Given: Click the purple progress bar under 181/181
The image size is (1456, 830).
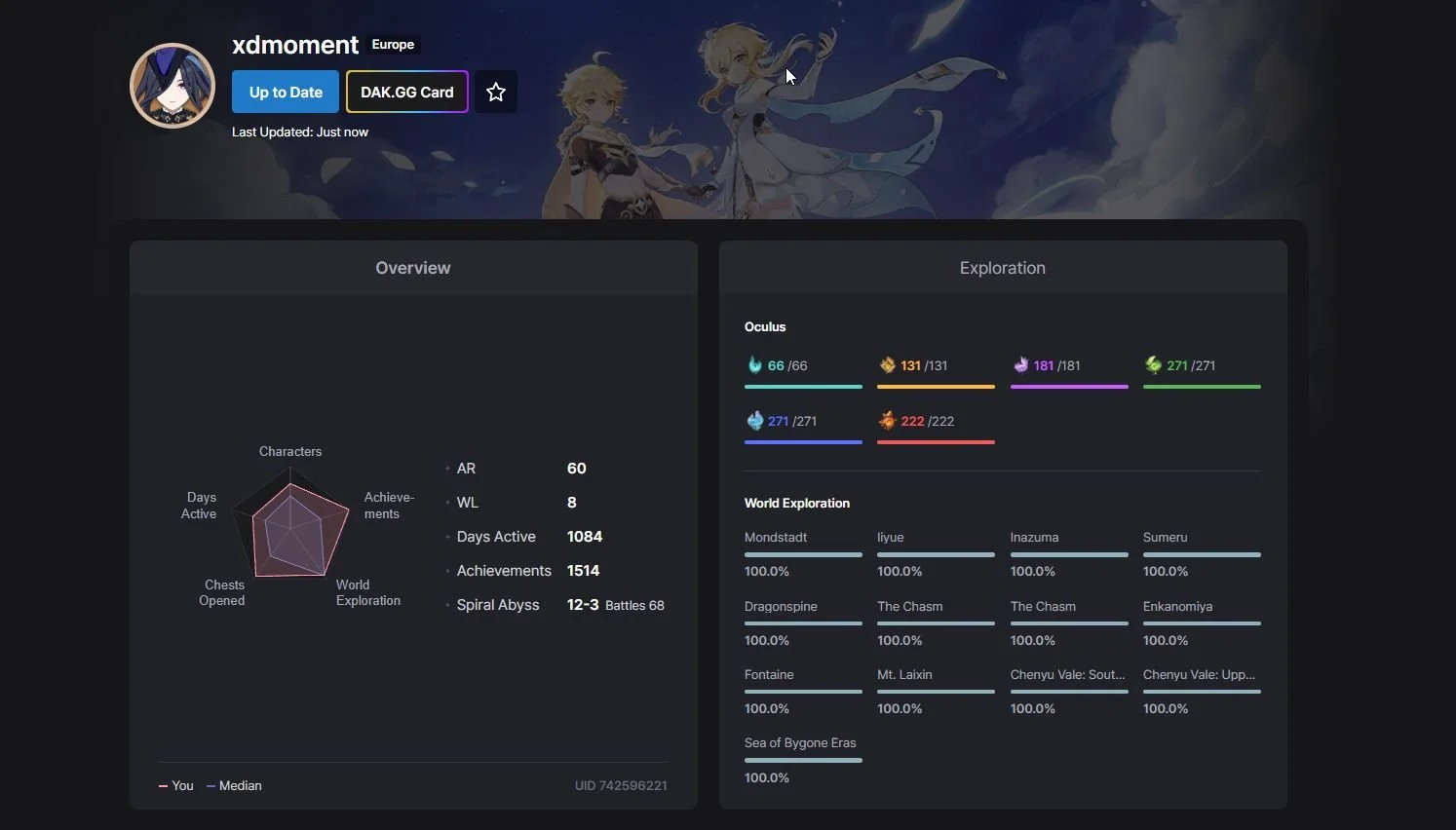Looking at the screenshot, I should click(x=1069, y=387).
